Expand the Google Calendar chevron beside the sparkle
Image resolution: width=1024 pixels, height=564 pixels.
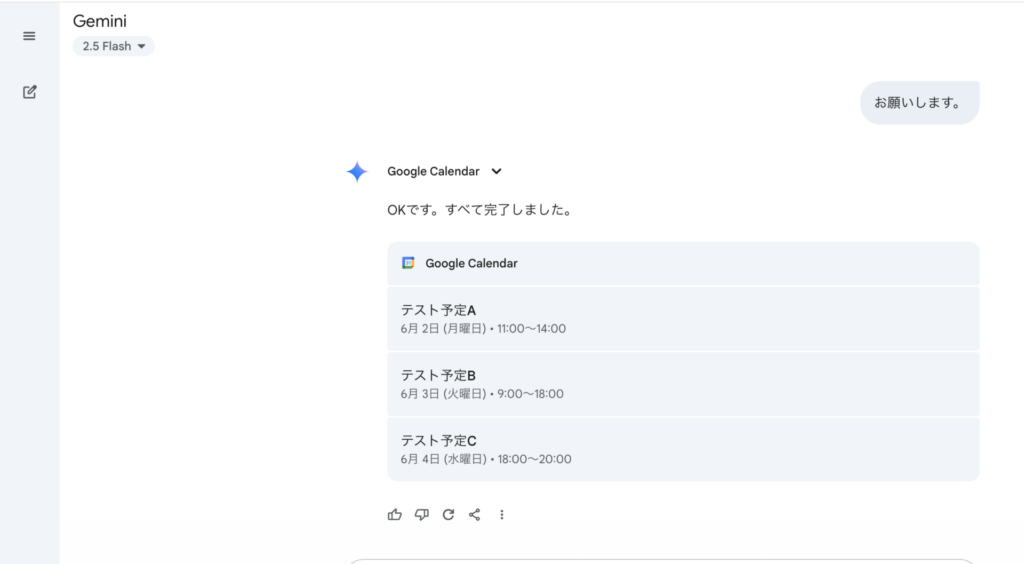pyautogui.click(x=496, y=172)
